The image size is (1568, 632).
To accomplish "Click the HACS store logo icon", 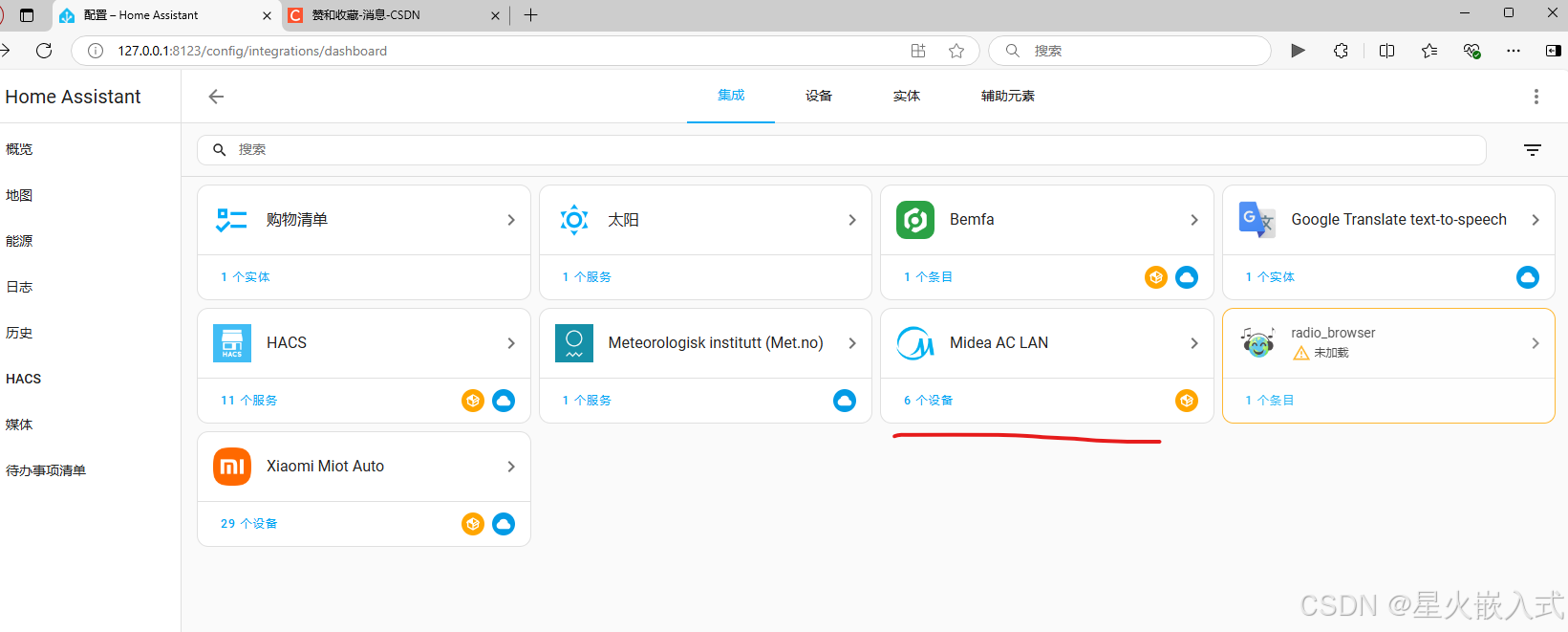I will click(x=232, y=343).
